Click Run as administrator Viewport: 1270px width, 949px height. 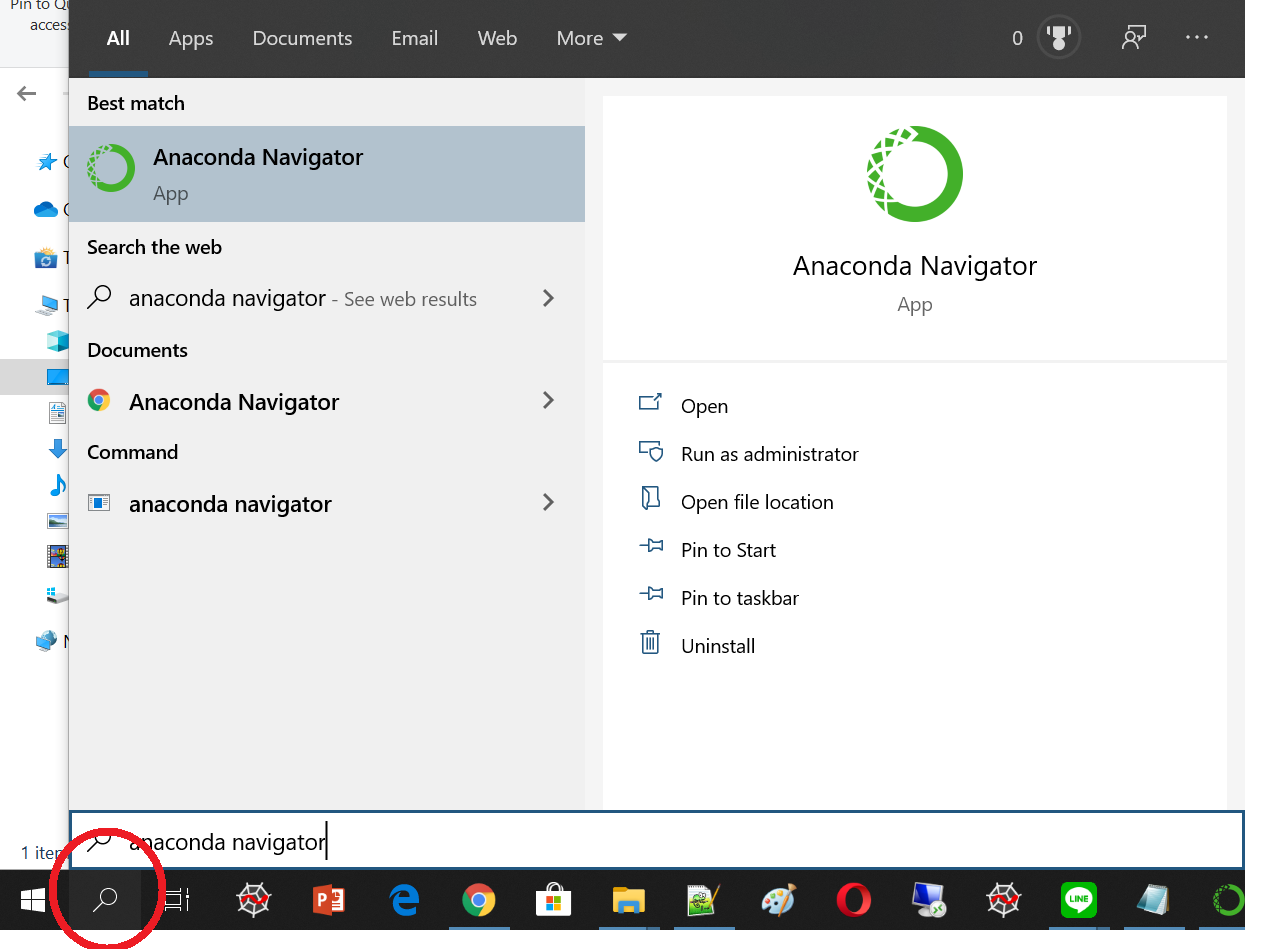pos(769,454)
